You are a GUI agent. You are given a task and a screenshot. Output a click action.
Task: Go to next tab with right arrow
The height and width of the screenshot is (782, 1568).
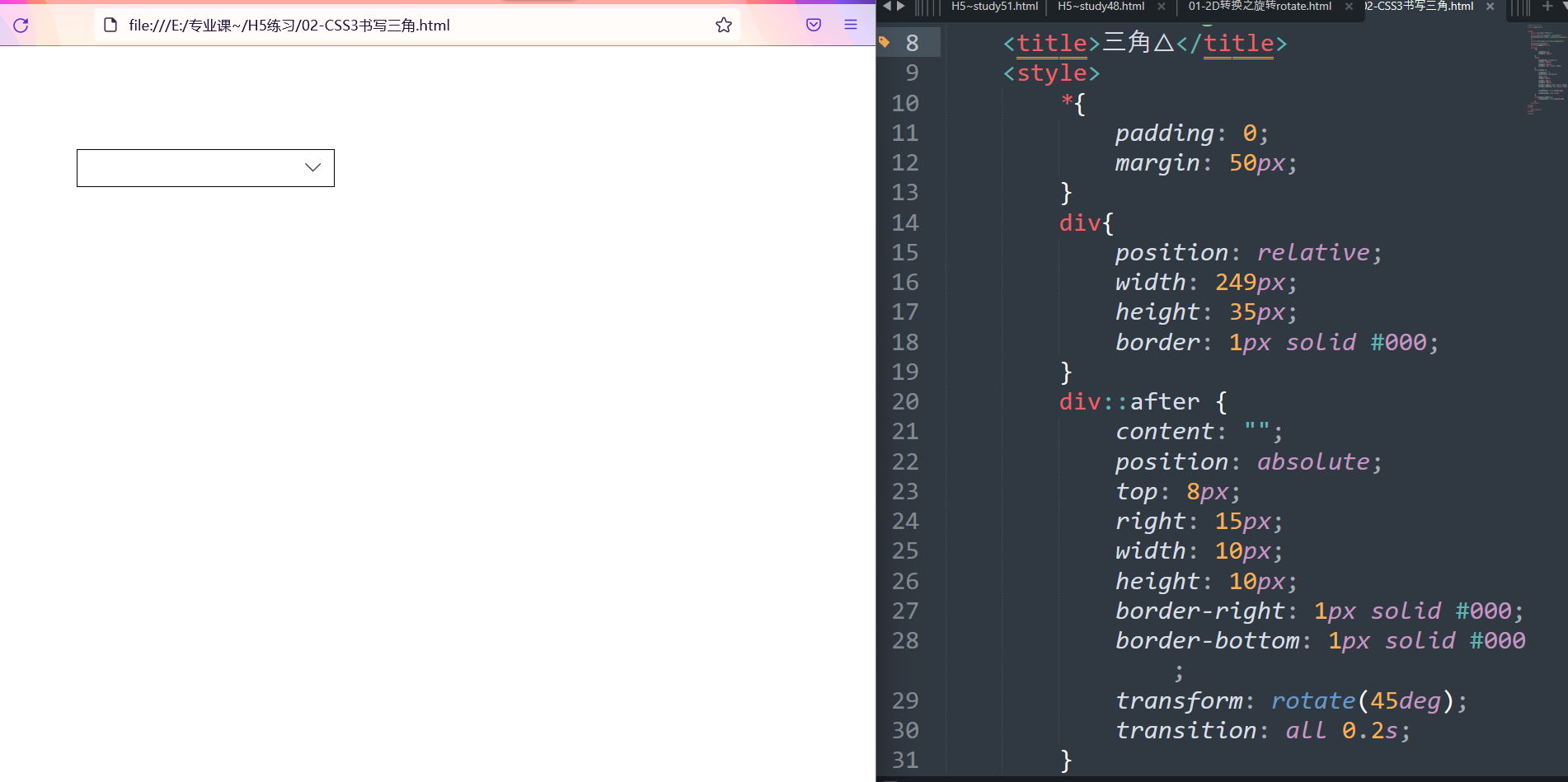901,6
